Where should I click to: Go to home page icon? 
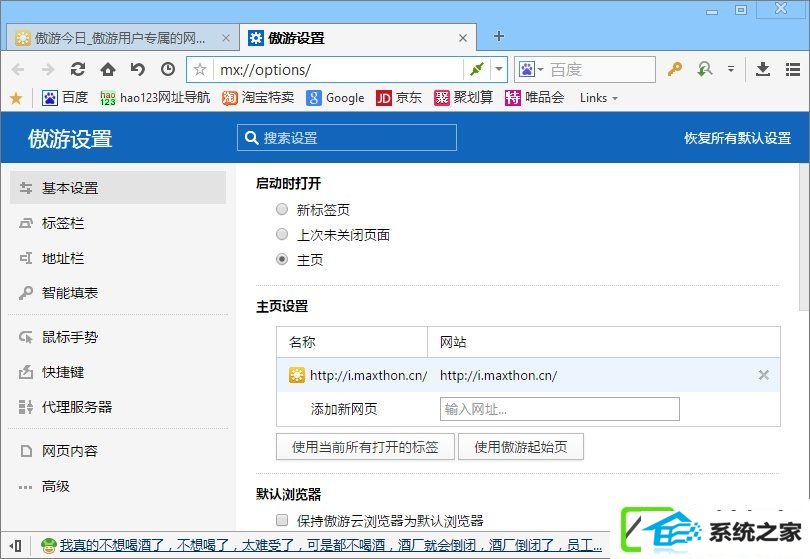[108, 69]
